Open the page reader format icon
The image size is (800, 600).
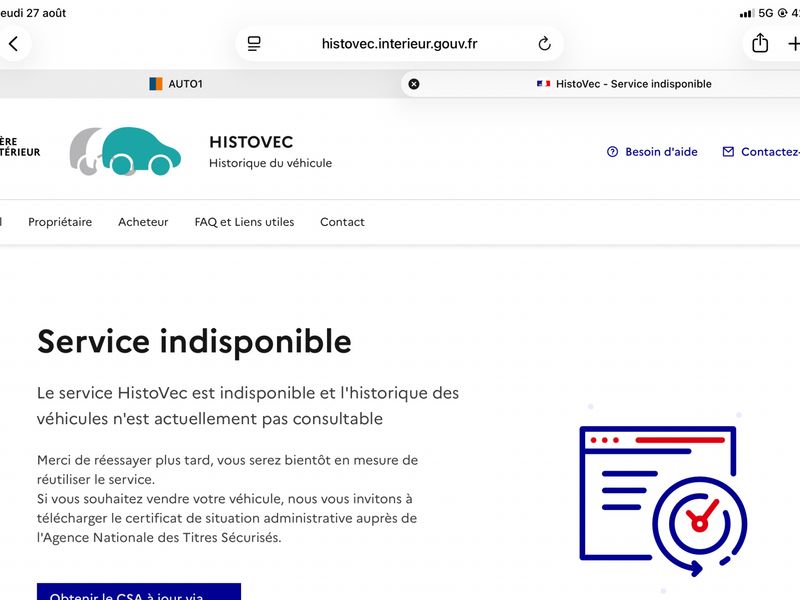pos(254,44)
